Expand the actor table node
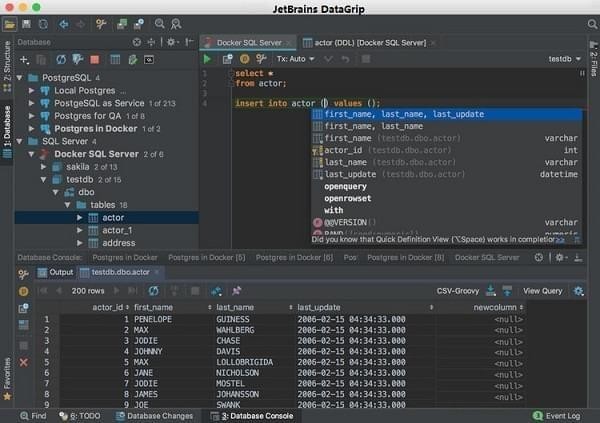Image resolution: width=600 pixels, height=423 pixels. 80,217
